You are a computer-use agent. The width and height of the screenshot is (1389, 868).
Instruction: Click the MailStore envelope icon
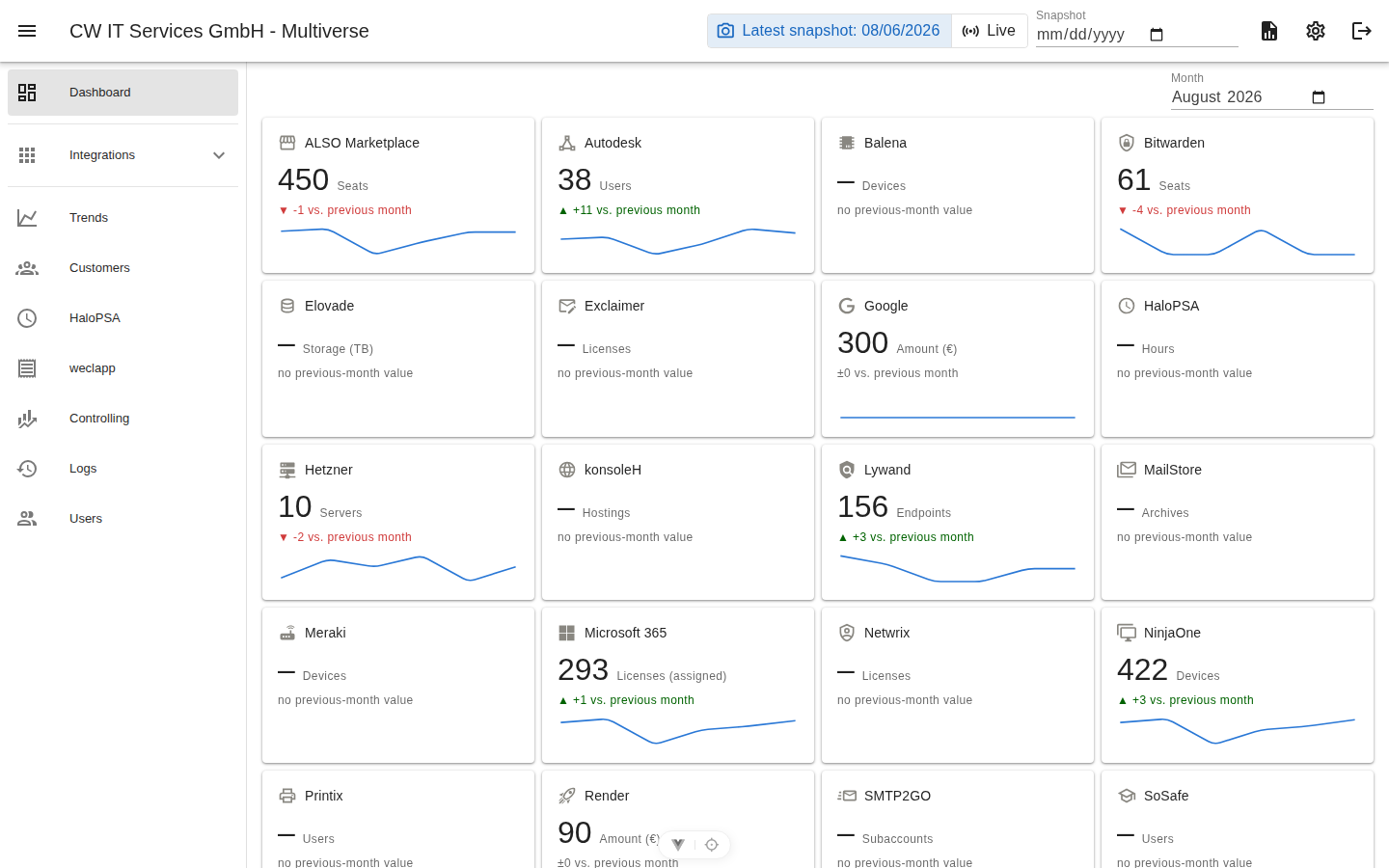[1127, 470]
